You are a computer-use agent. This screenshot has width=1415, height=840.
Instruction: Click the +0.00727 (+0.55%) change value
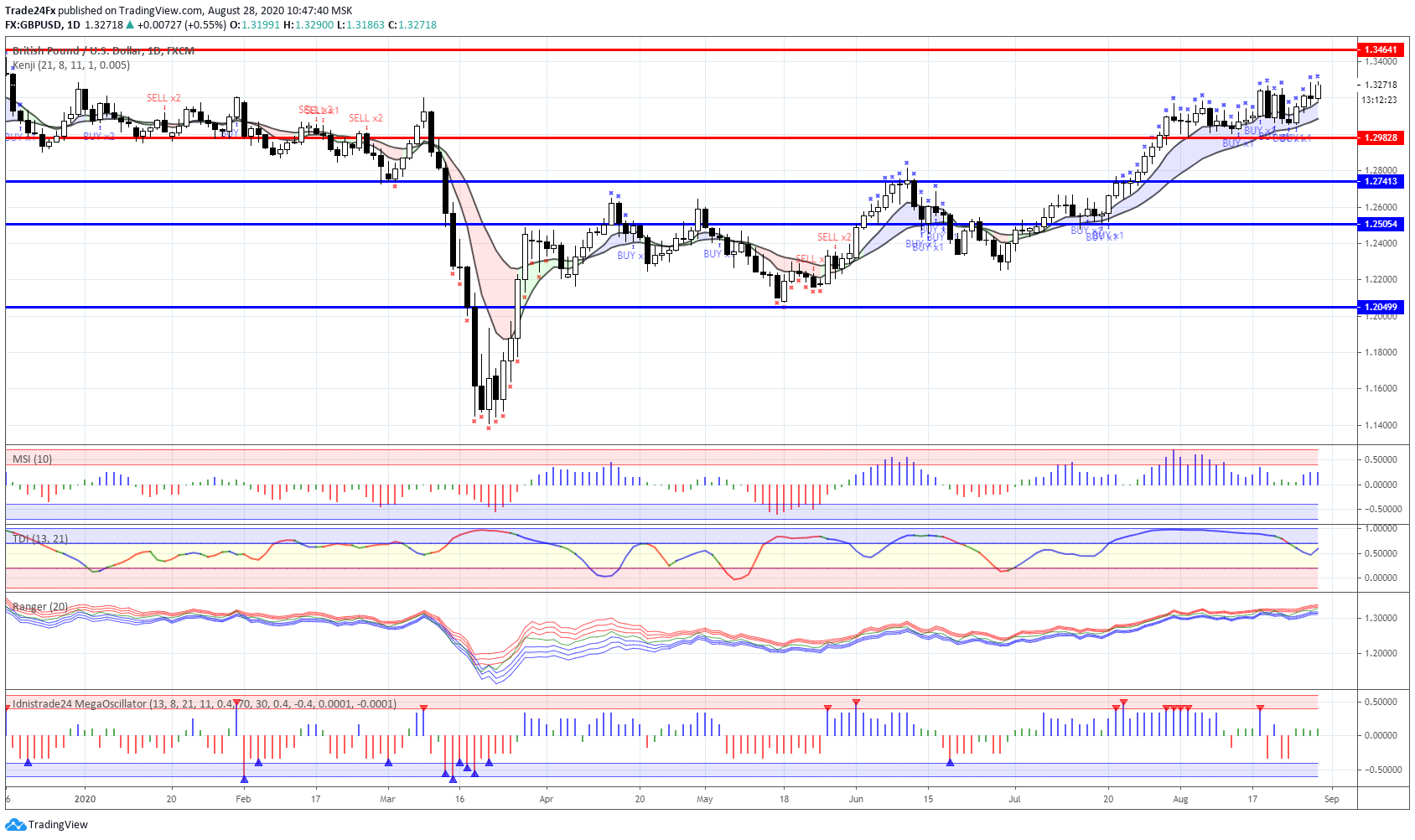coord(182,25)
